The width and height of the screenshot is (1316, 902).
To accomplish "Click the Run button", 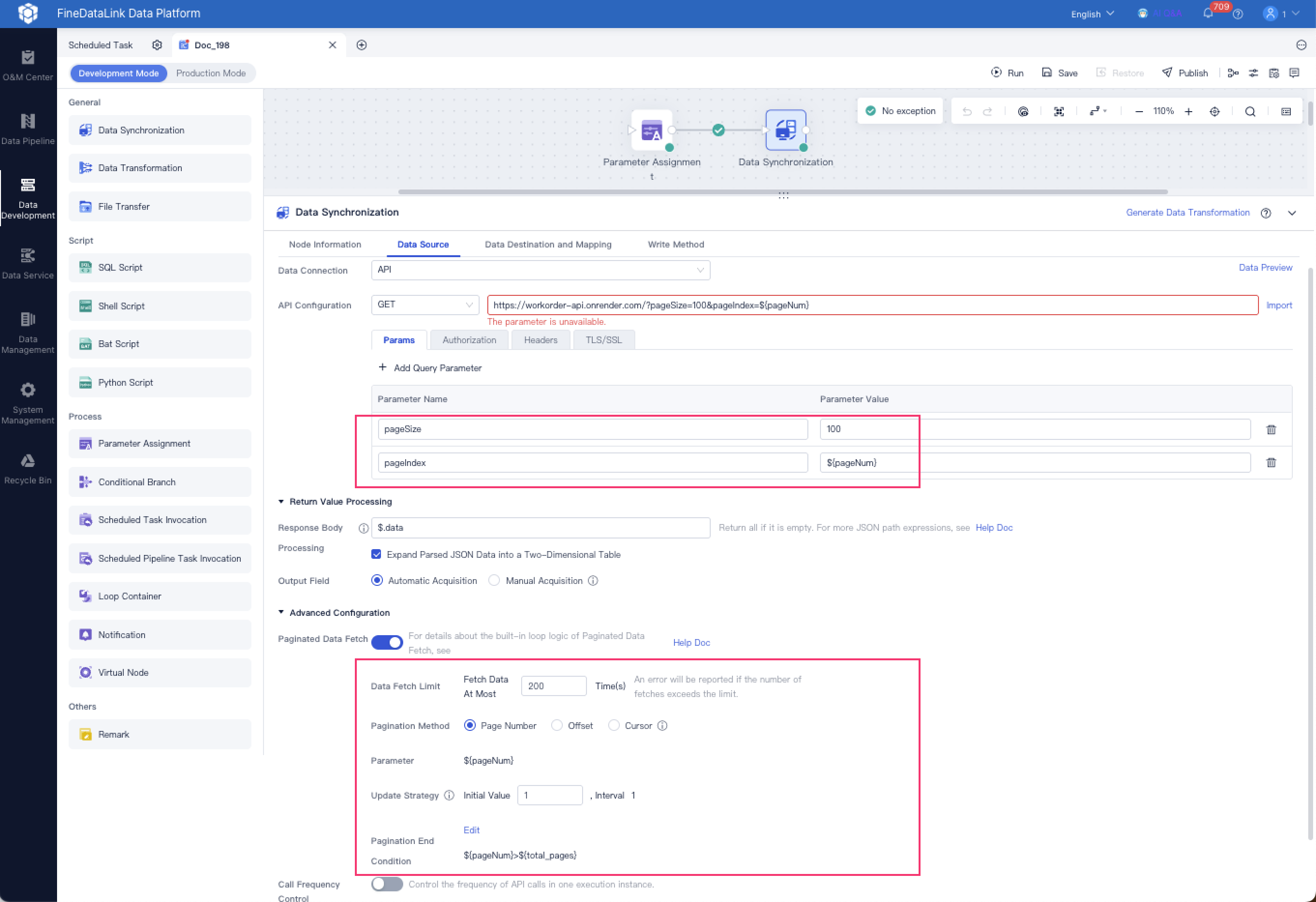I will [x=1008, y=73].
